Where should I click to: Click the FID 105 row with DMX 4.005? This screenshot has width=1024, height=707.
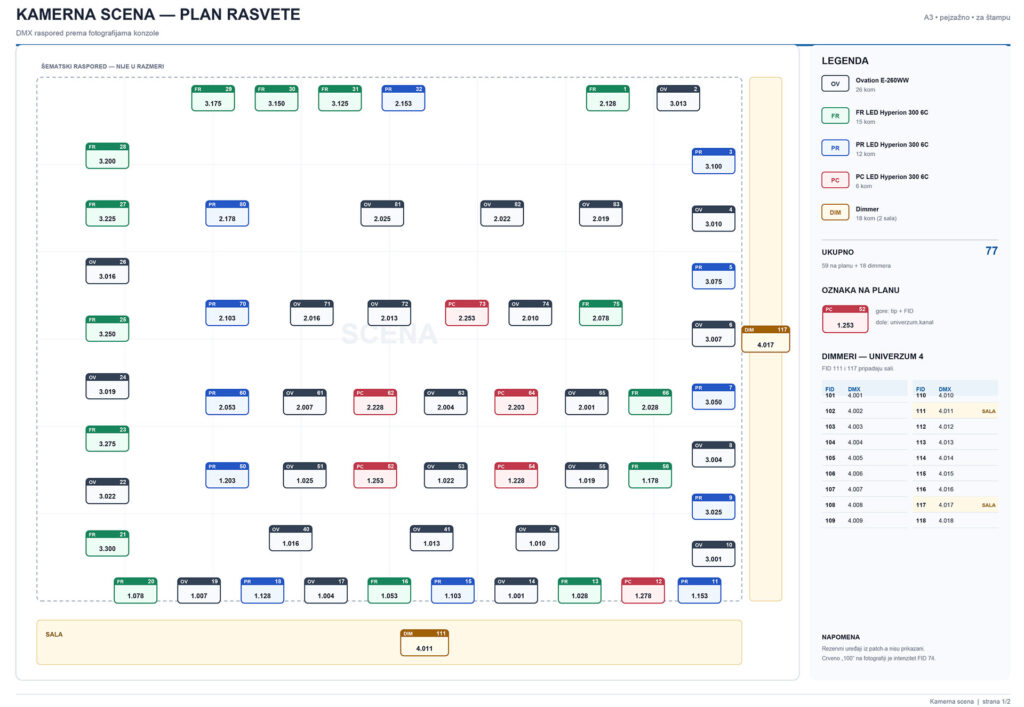pyautogui.click(x=865, y=458)
